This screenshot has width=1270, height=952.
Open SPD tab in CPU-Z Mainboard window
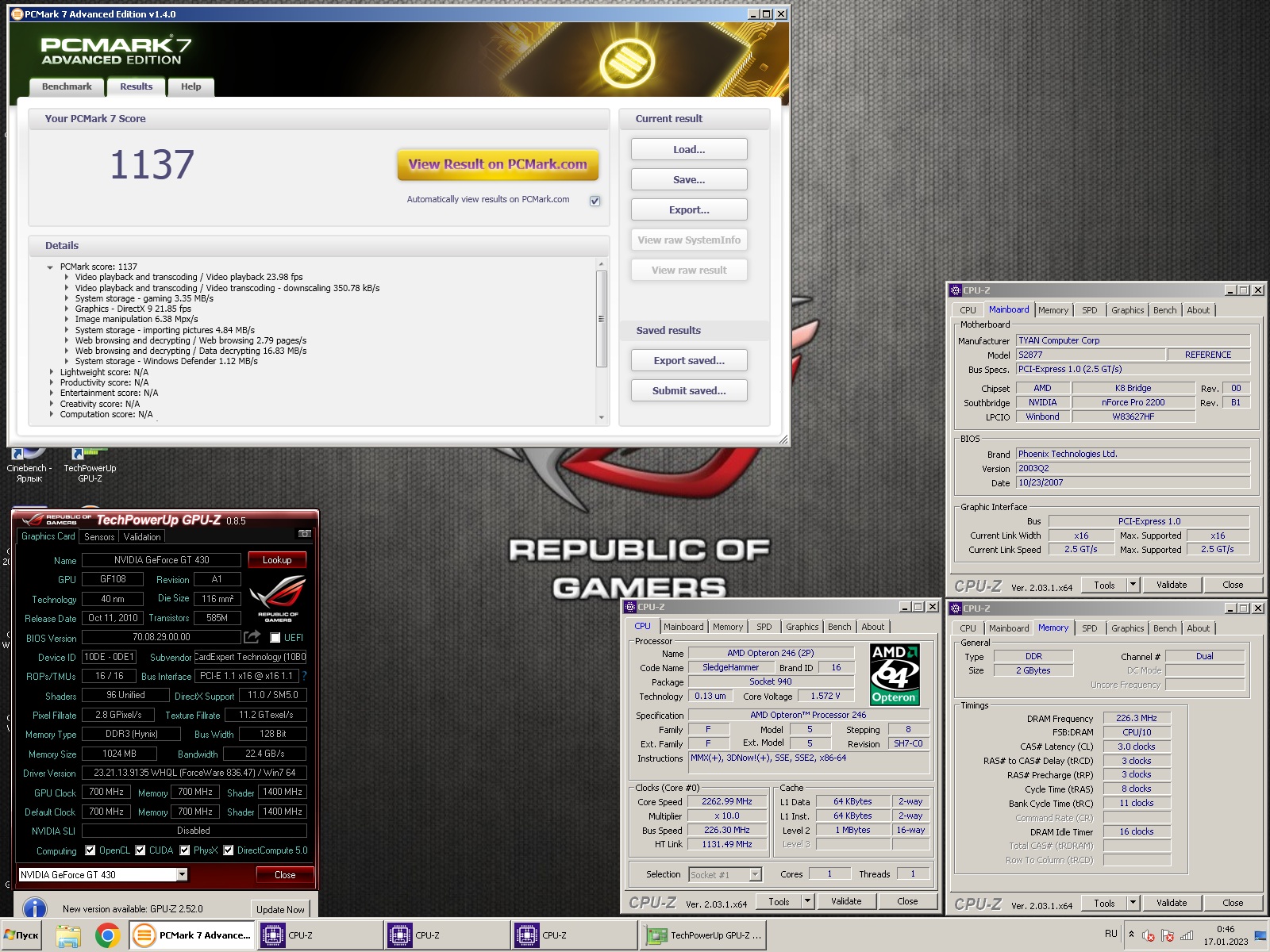point(1090,310)
